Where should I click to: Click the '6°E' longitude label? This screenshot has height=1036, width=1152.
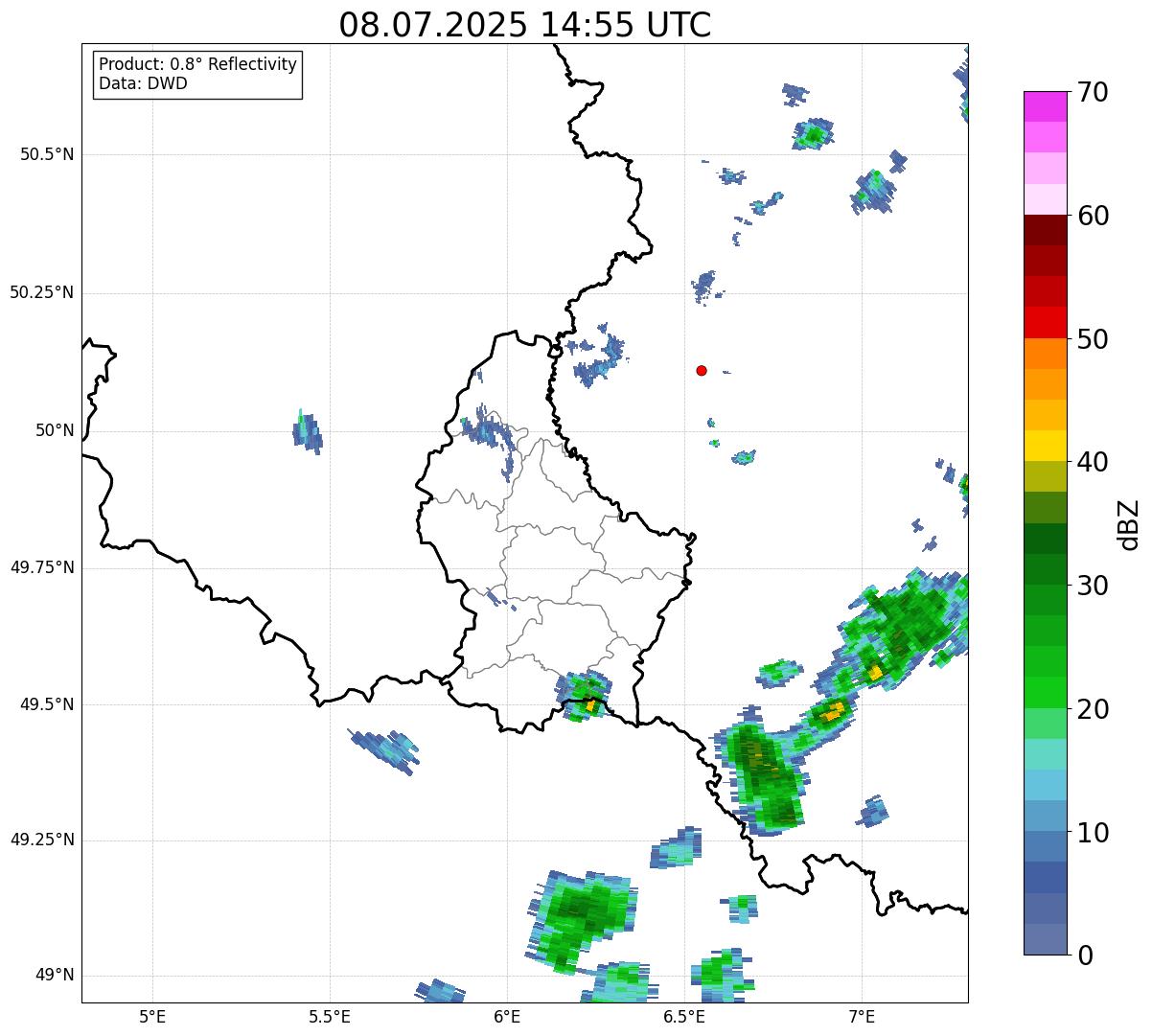tap(507, 1017)
